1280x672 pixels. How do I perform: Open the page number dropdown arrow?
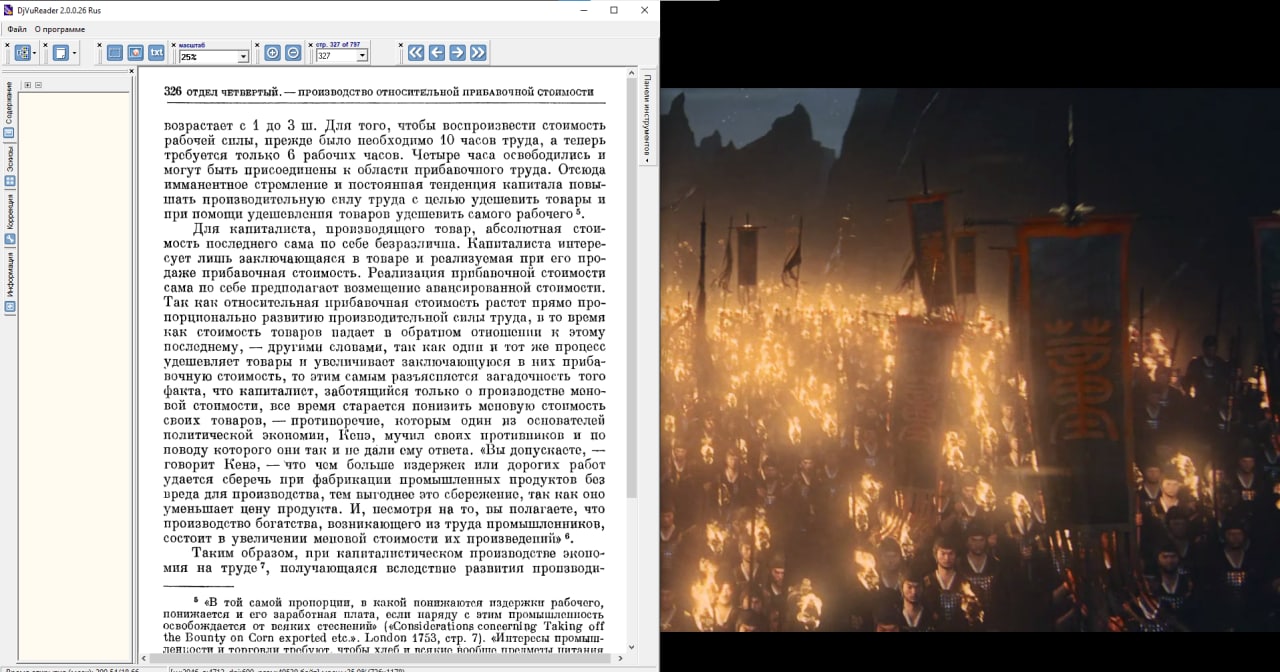(363, 57)
